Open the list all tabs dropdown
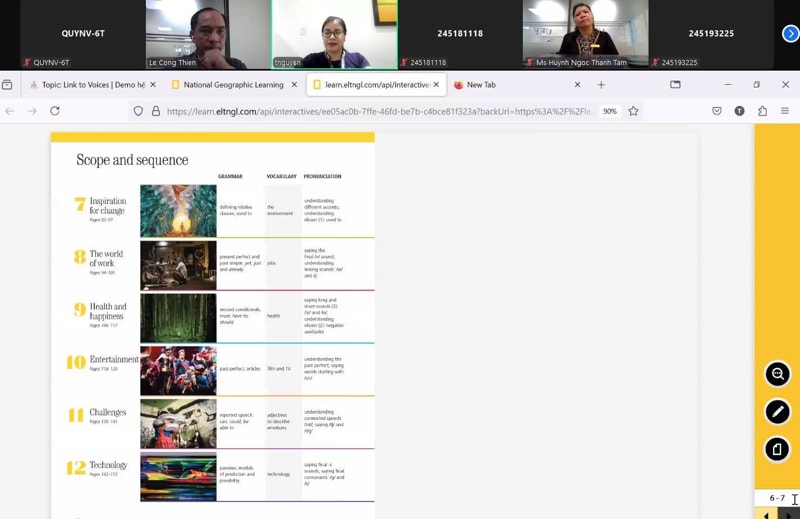 [675, 85]
